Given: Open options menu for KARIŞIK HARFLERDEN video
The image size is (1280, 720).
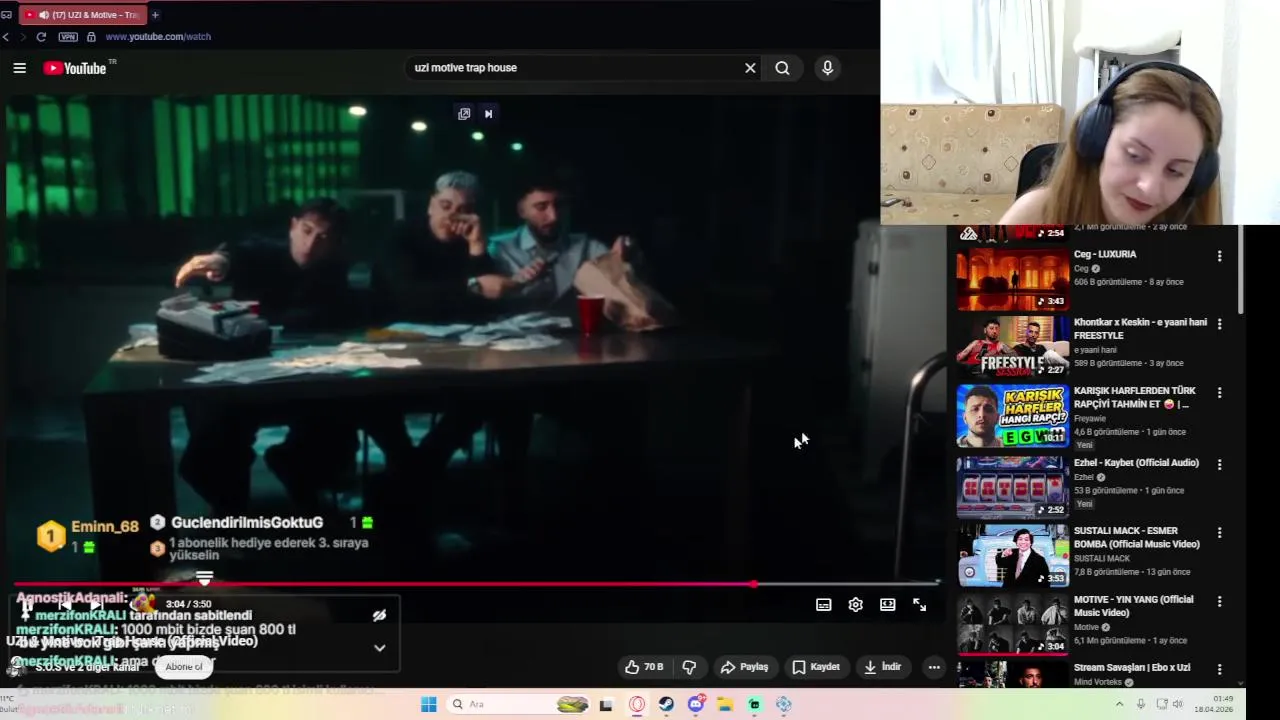Looking at the screenshot, I should [1219, 393].
